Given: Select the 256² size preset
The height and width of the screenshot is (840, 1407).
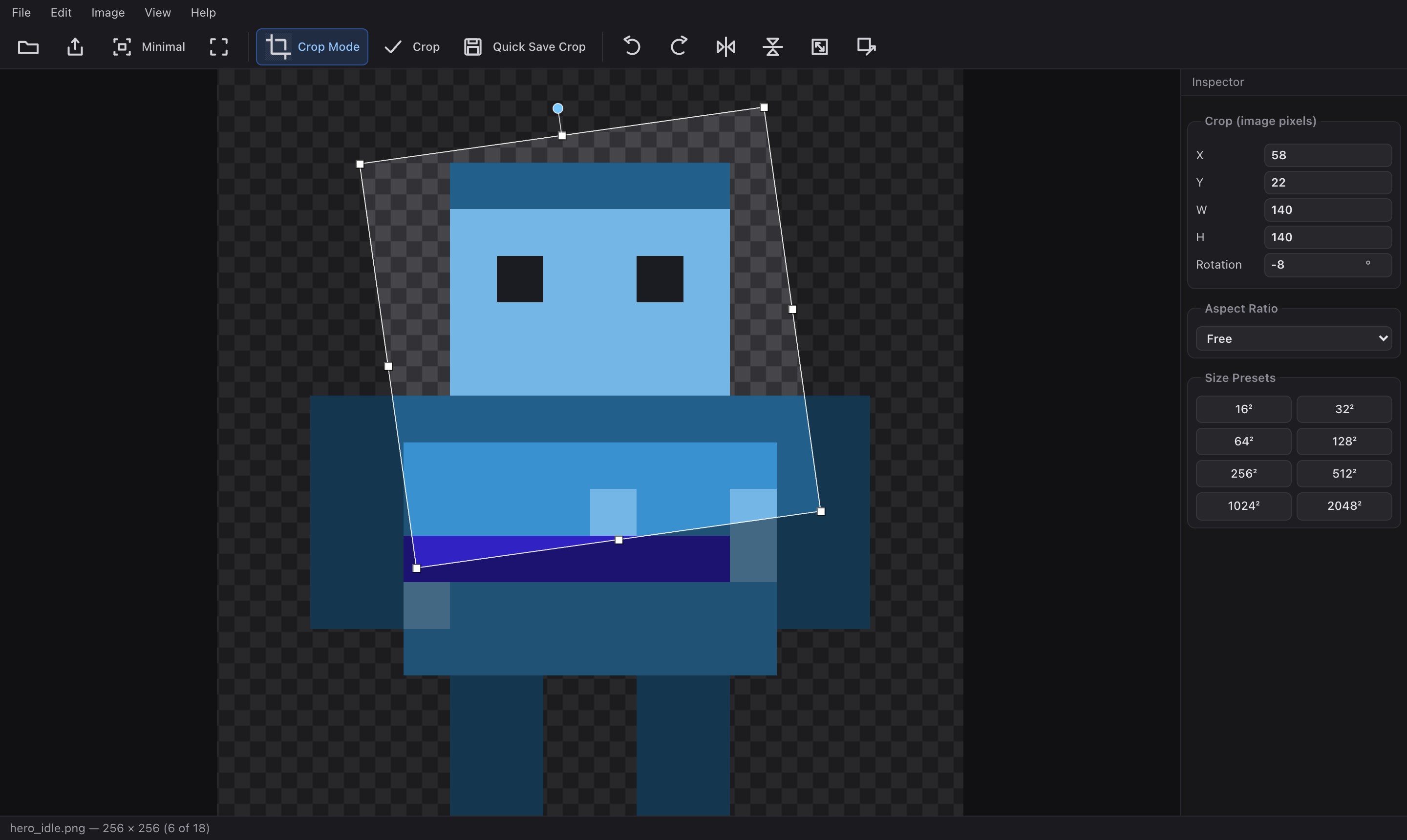Looking at the screenshot, I should (1243, 473).
